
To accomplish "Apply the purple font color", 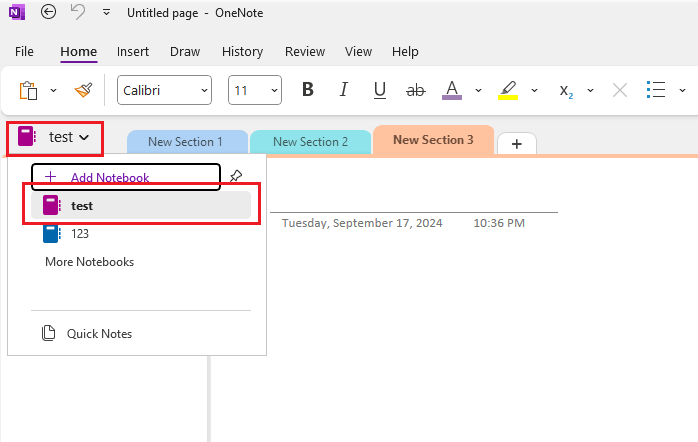I will point(451,90).
